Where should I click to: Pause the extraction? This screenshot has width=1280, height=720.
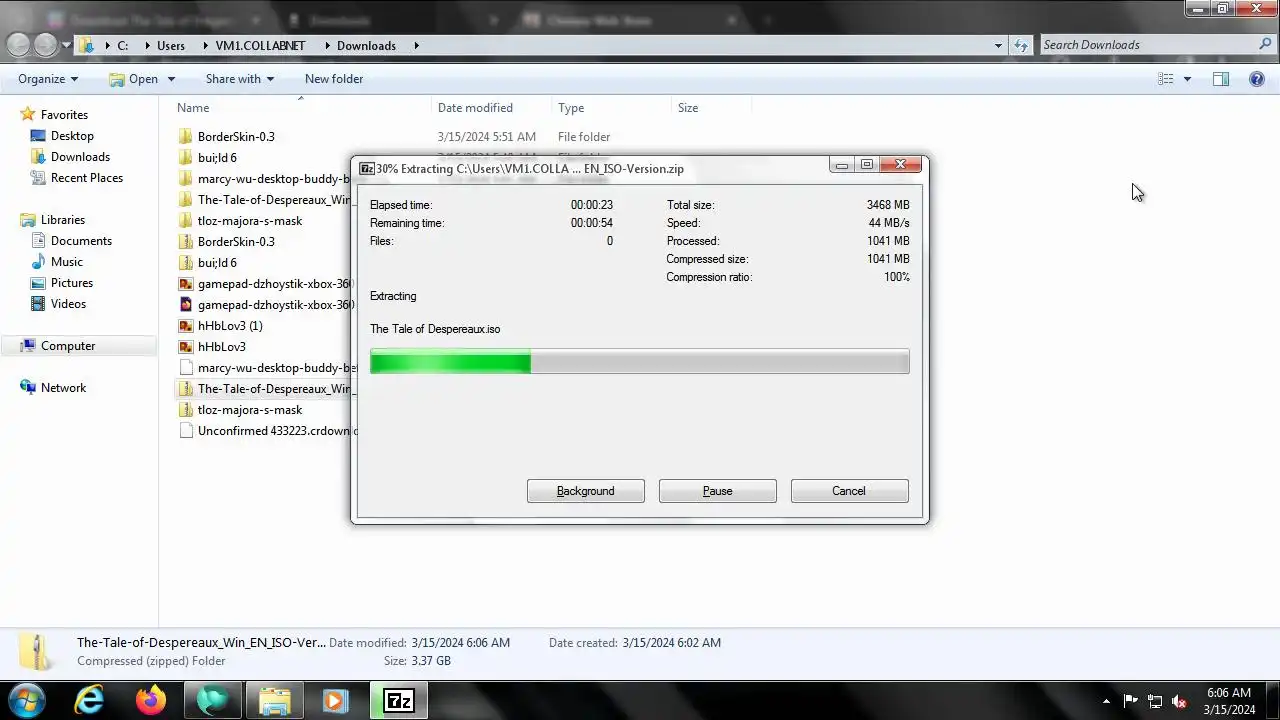(718, 491)
